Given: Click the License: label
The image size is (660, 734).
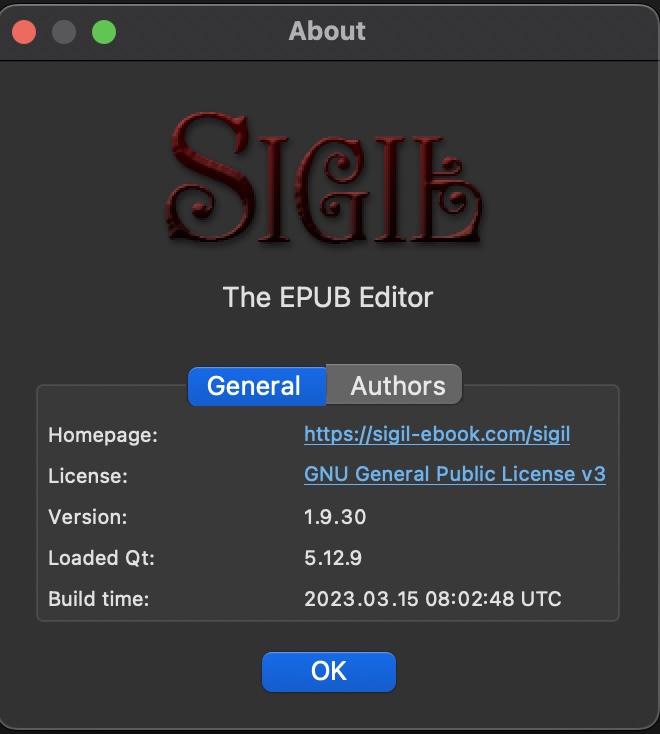Looking at the screenshot, I should point(88,476).
